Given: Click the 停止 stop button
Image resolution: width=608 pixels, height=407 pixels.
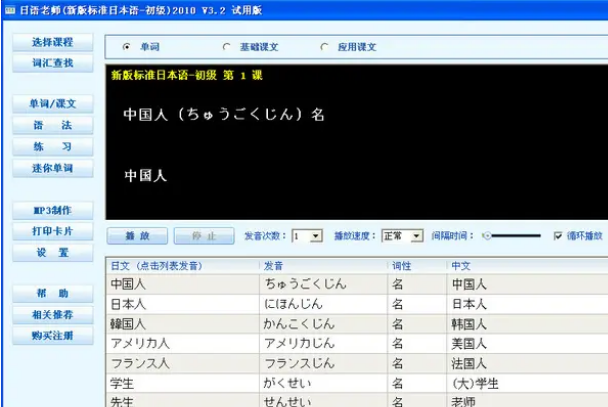Looking at the screenshot, I should [204, 236].
